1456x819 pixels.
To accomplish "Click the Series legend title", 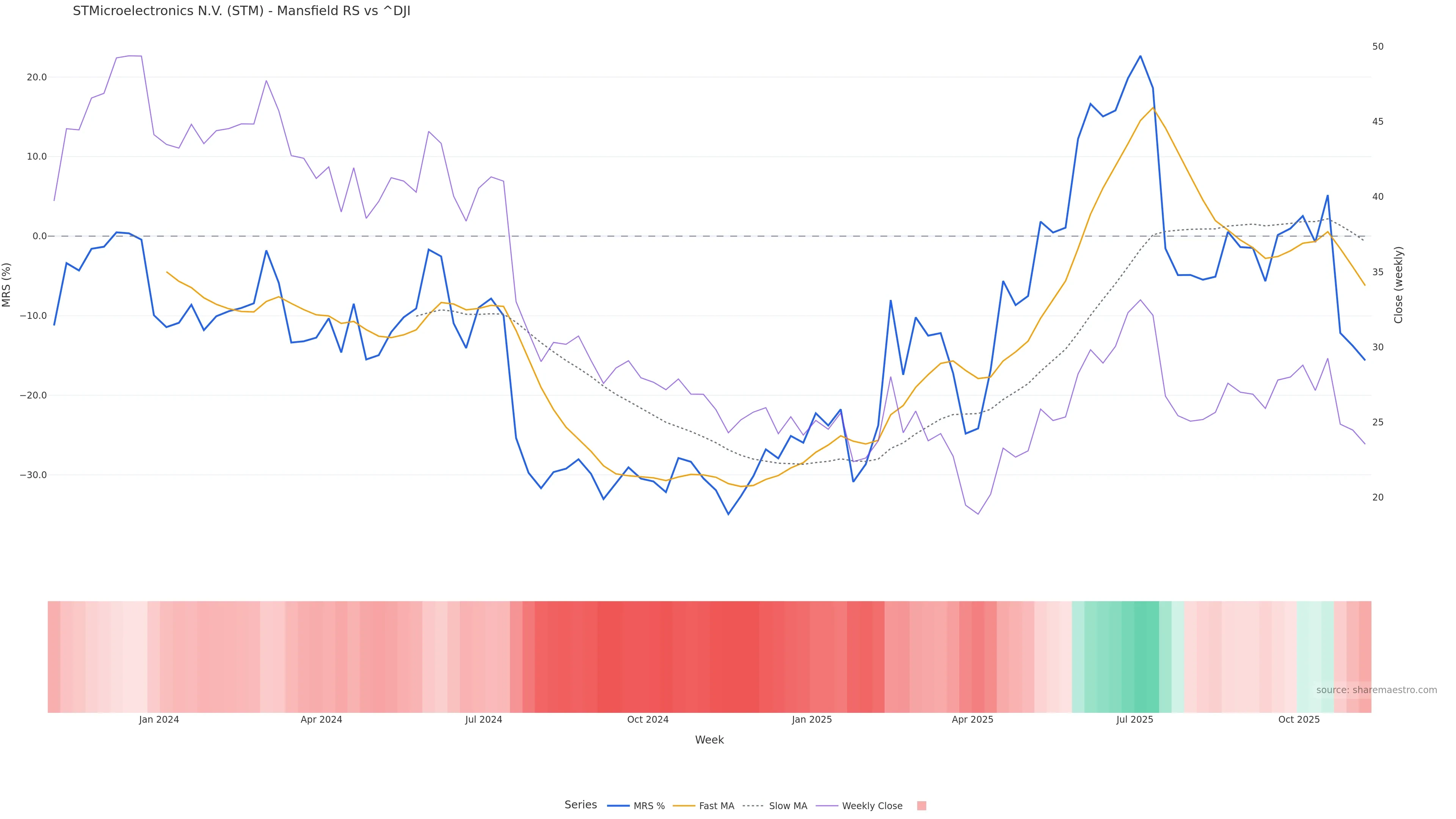I will [x=581, y=805].
